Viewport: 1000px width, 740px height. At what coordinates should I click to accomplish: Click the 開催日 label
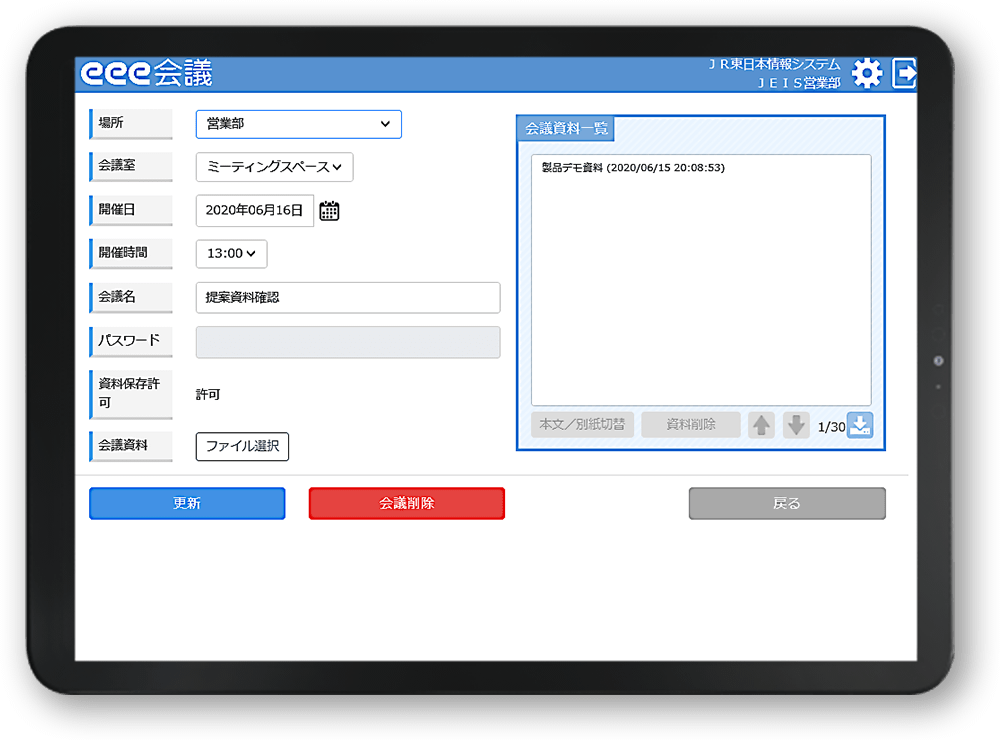[x=131, y=210]
